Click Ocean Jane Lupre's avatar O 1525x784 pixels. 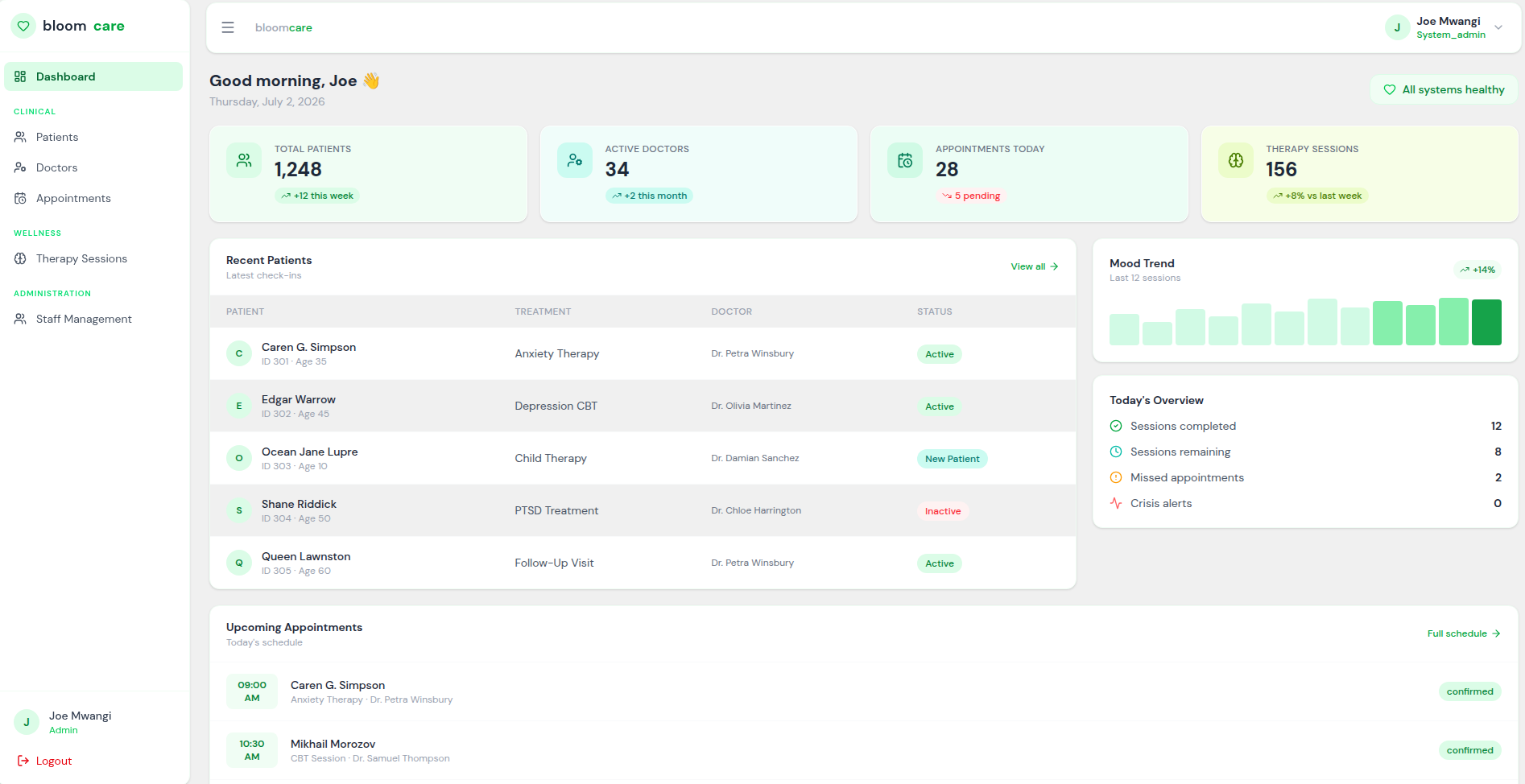tap(239, 458)
